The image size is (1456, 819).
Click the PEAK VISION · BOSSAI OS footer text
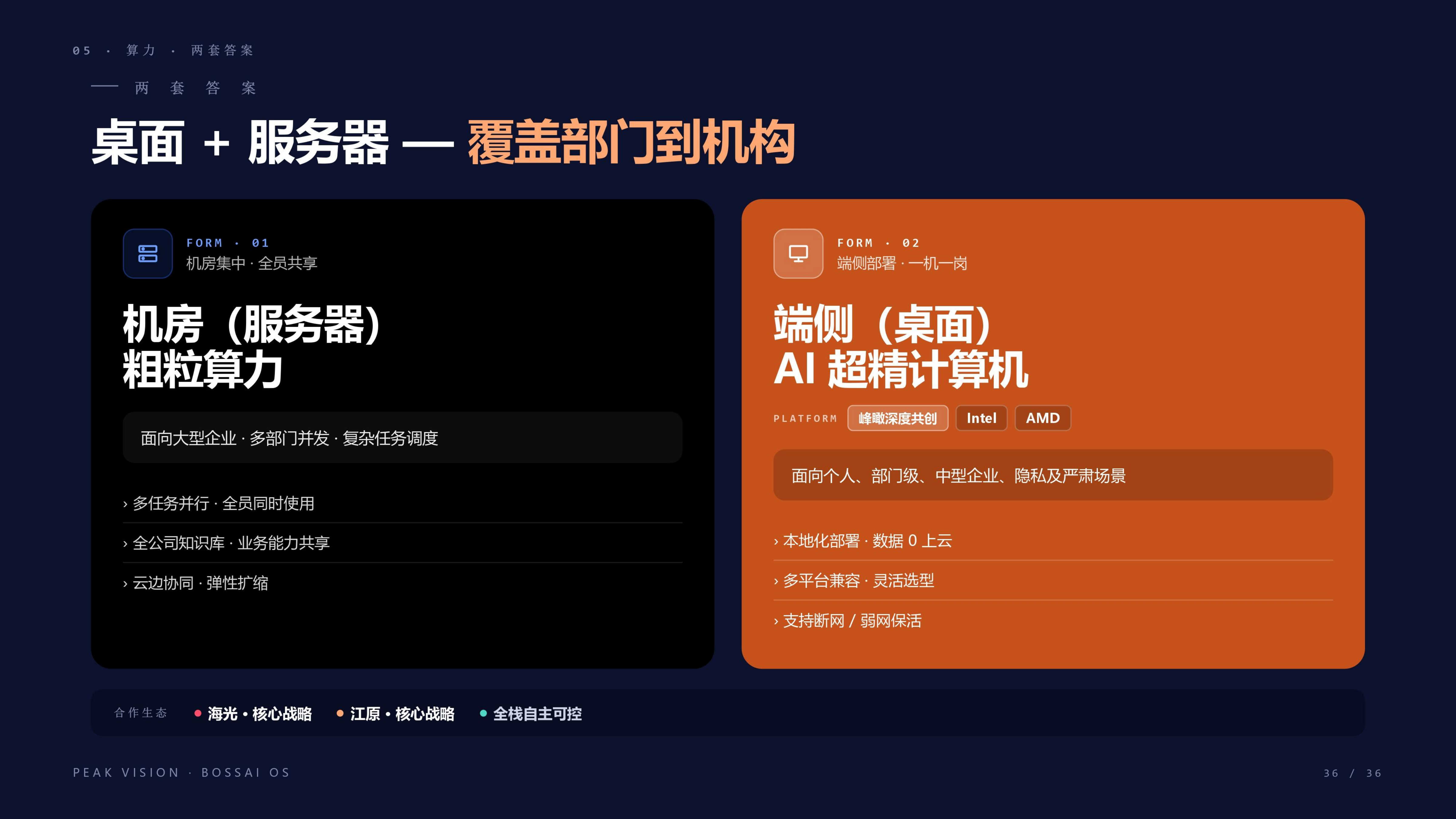click(x=181, y=773)
